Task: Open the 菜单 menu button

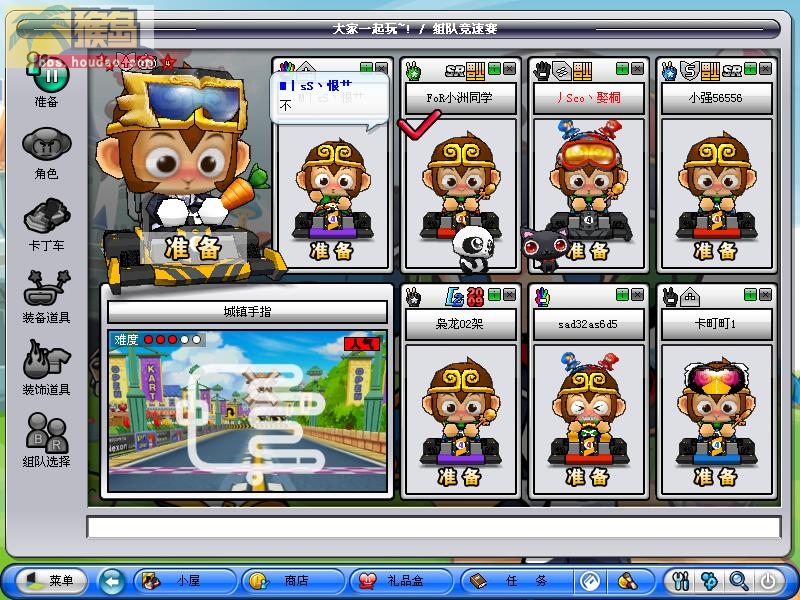Action: 52,581
